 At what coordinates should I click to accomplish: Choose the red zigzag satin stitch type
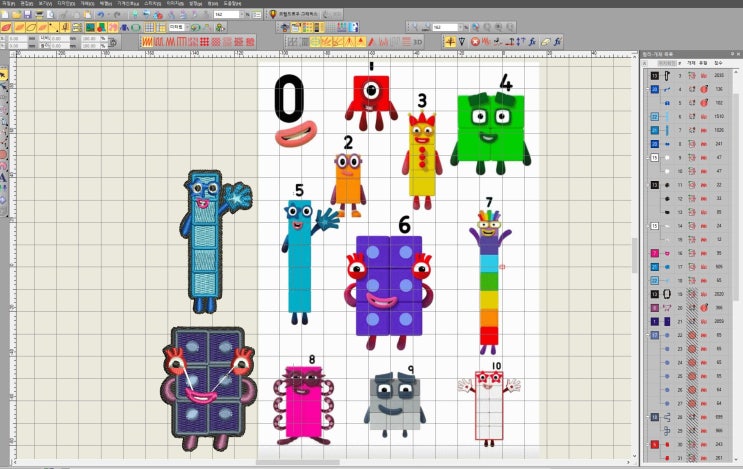coord(147,42)
